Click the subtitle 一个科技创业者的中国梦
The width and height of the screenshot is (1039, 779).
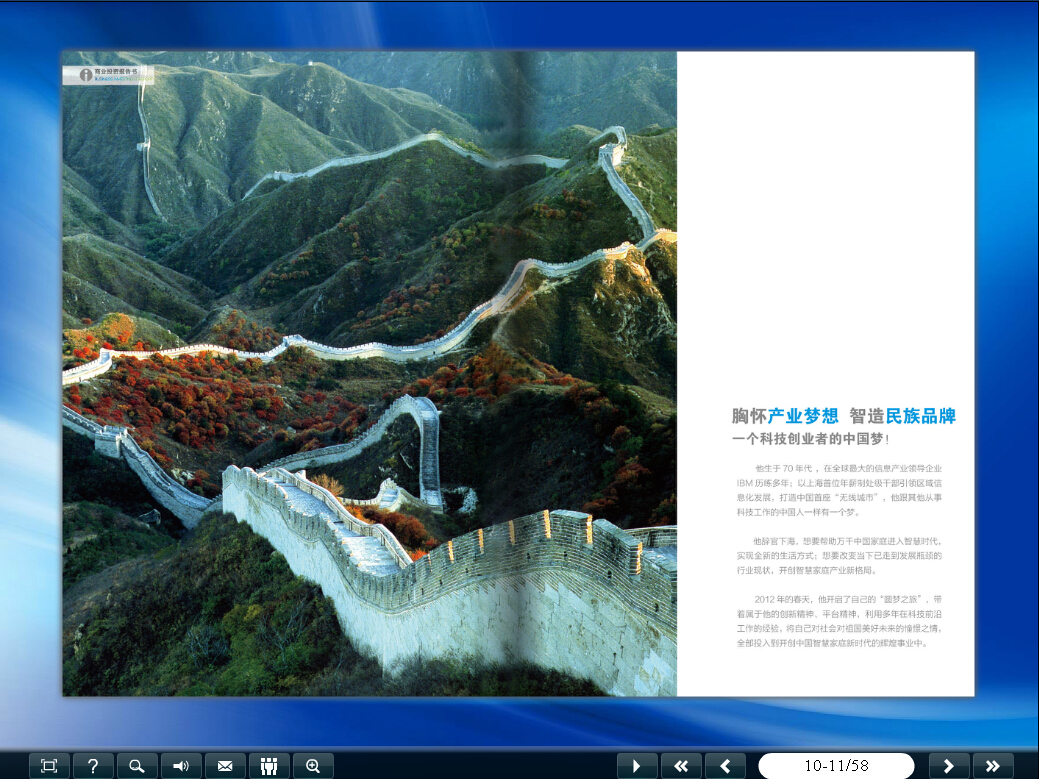(810, 439)
